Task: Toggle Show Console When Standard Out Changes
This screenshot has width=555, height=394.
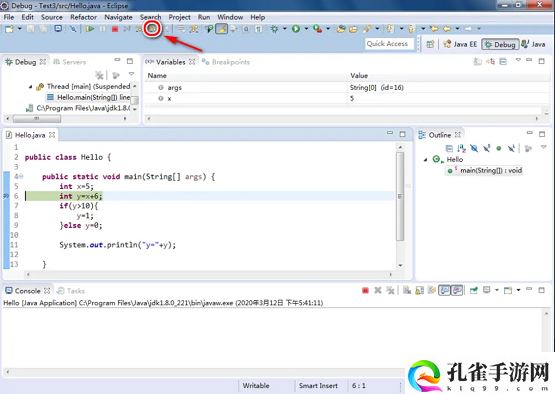Action: coord(445,291)
